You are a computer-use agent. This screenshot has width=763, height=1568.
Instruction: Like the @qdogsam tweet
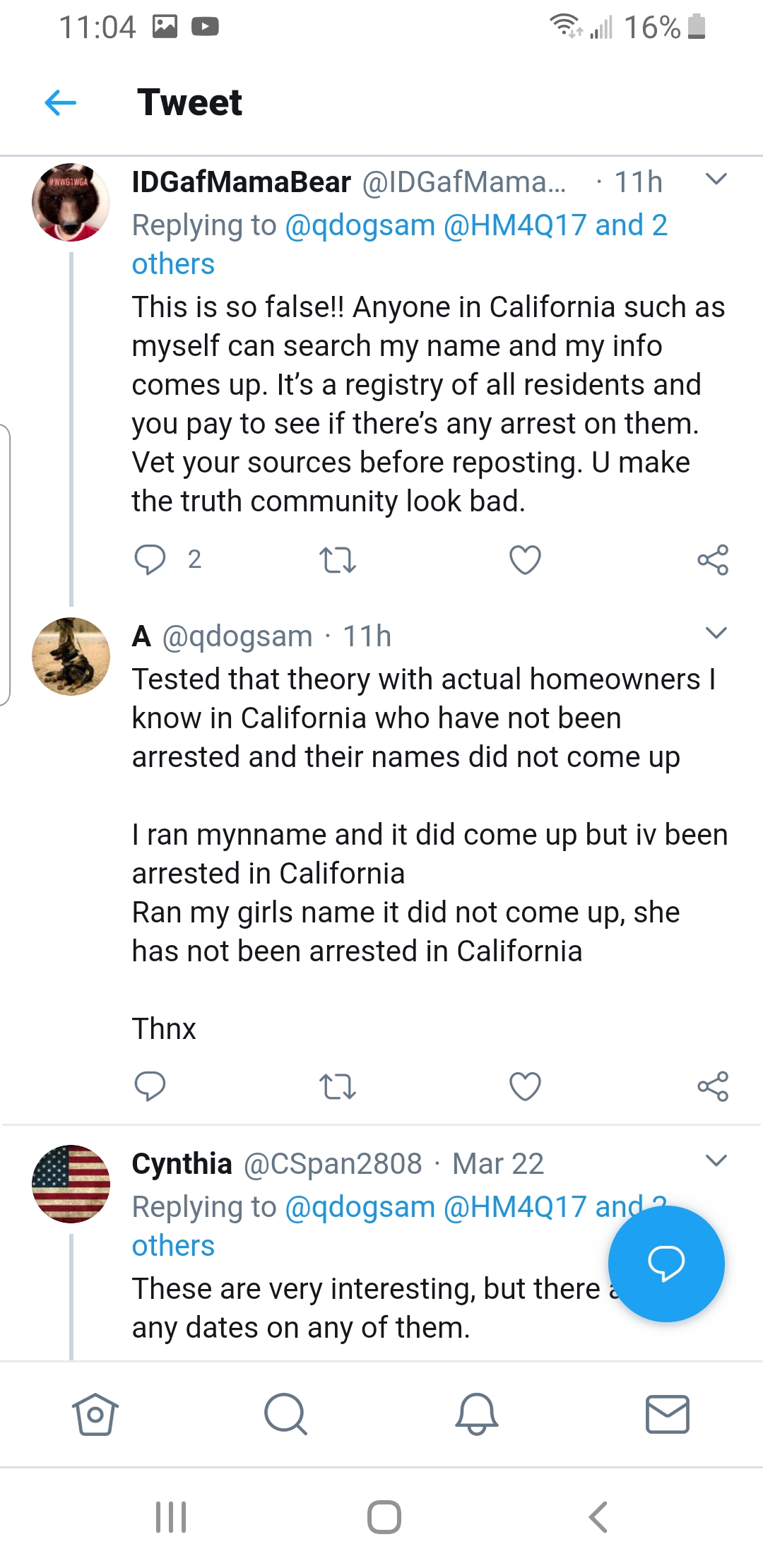(x=525, y=1086)
